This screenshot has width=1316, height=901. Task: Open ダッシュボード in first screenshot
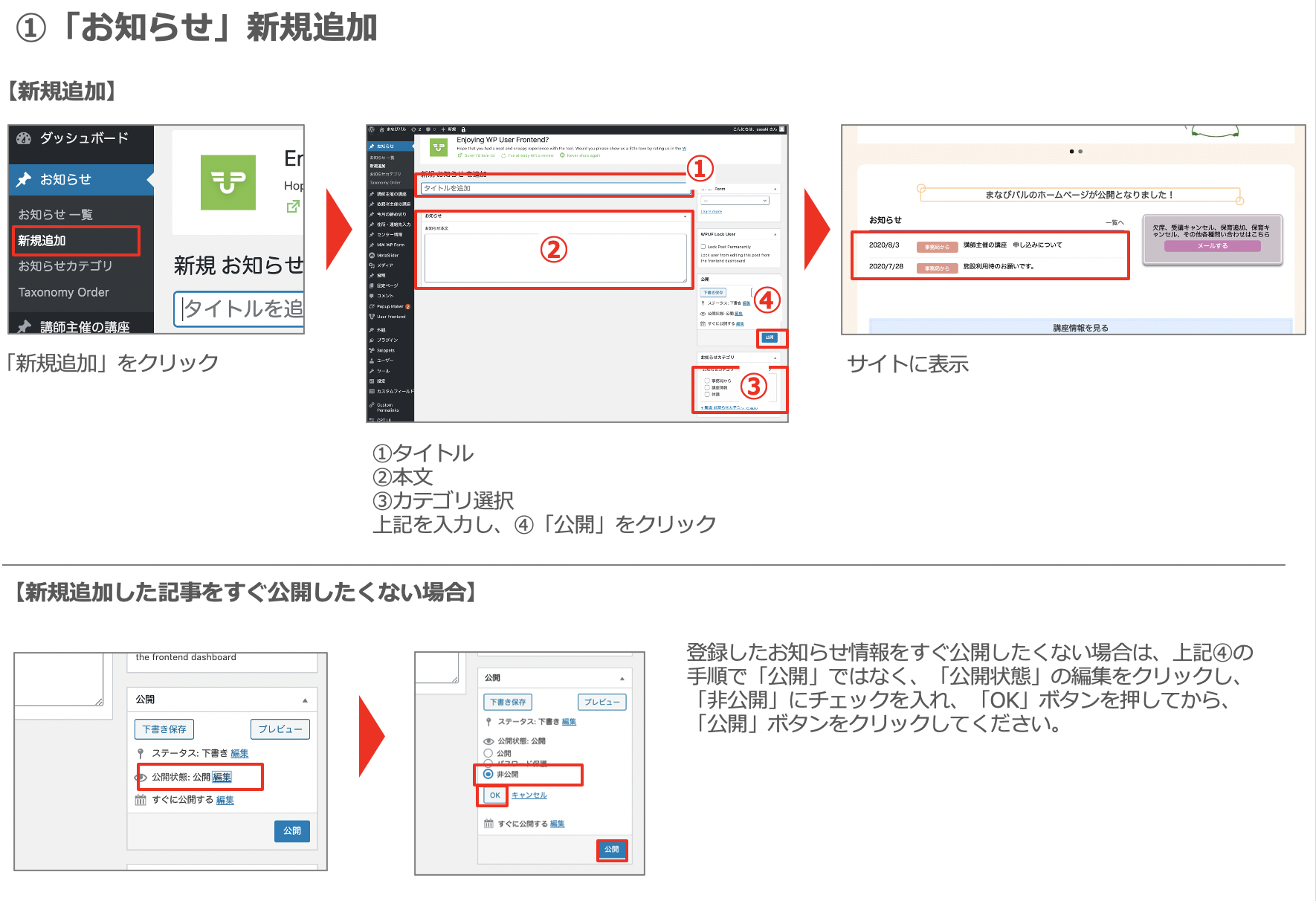(84, 138)
